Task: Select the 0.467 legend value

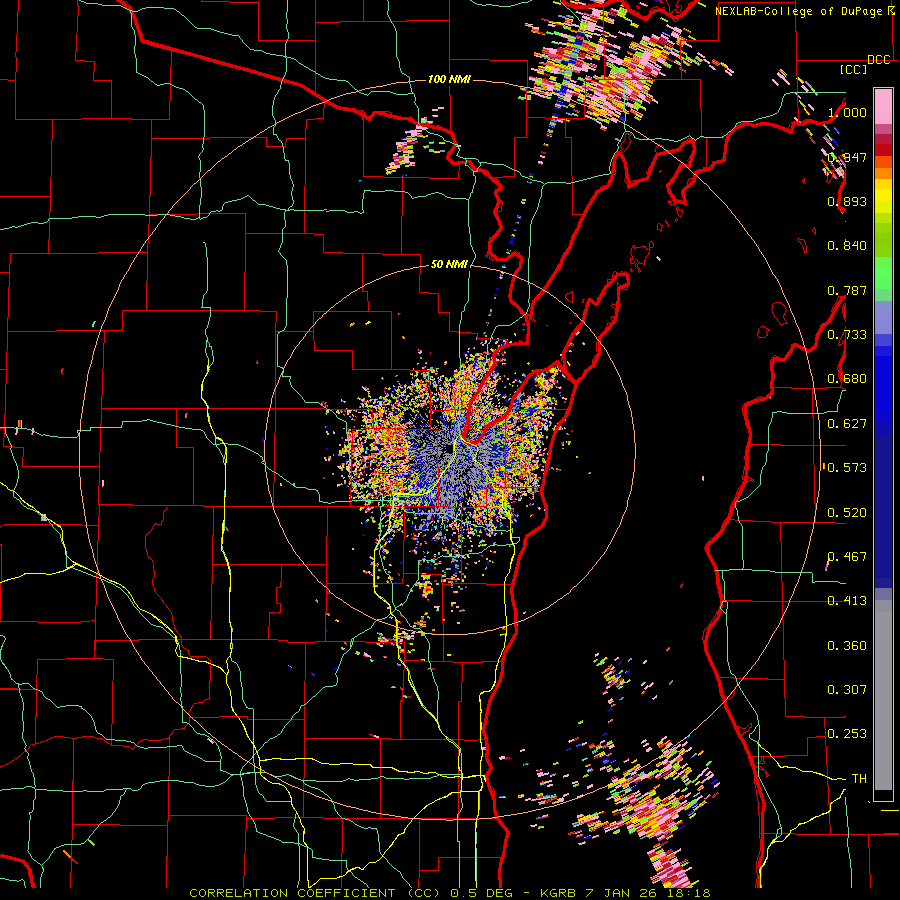Action: 847,557
